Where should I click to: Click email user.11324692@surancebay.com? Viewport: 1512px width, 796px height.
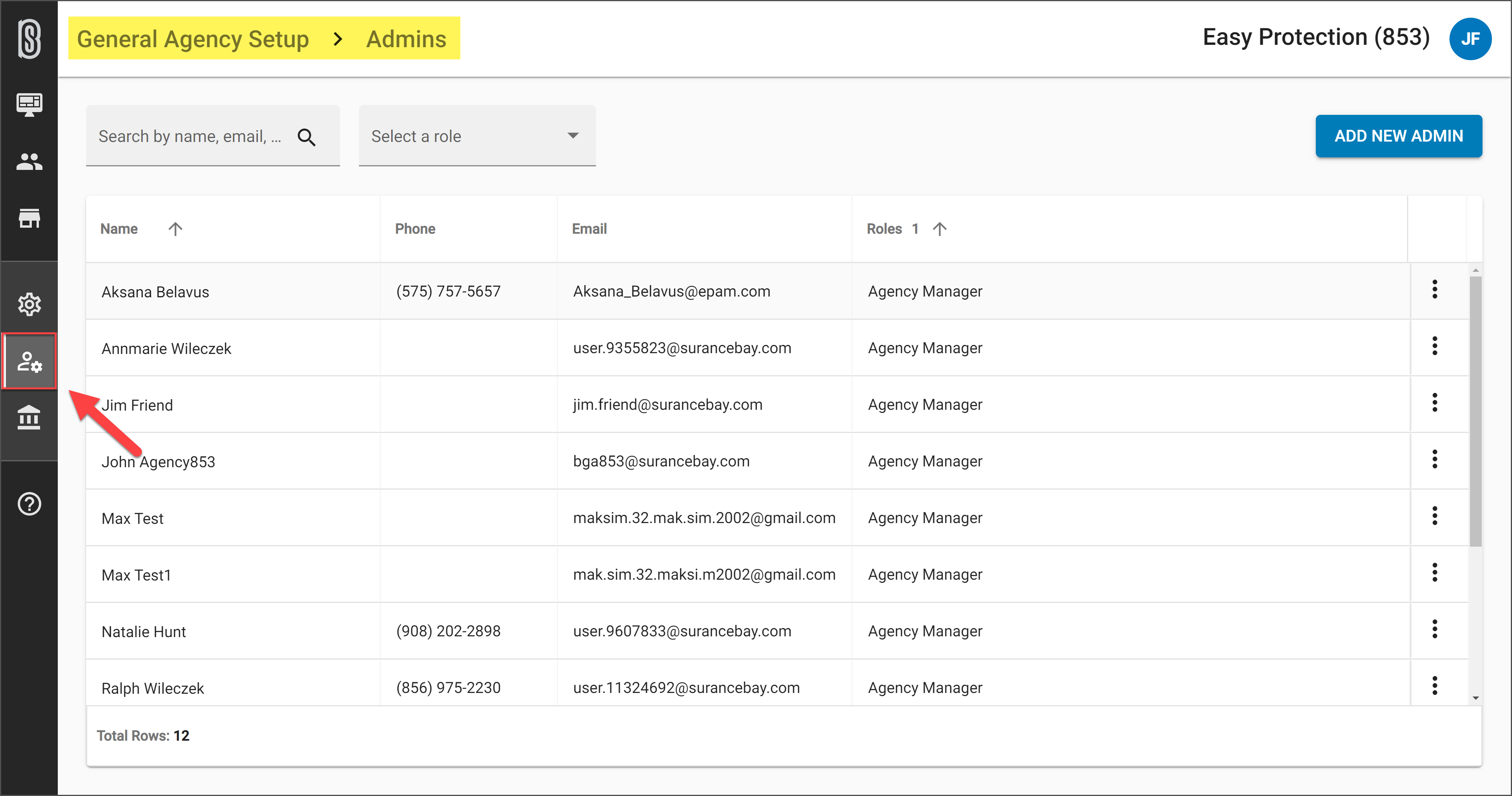click(687, 688)
